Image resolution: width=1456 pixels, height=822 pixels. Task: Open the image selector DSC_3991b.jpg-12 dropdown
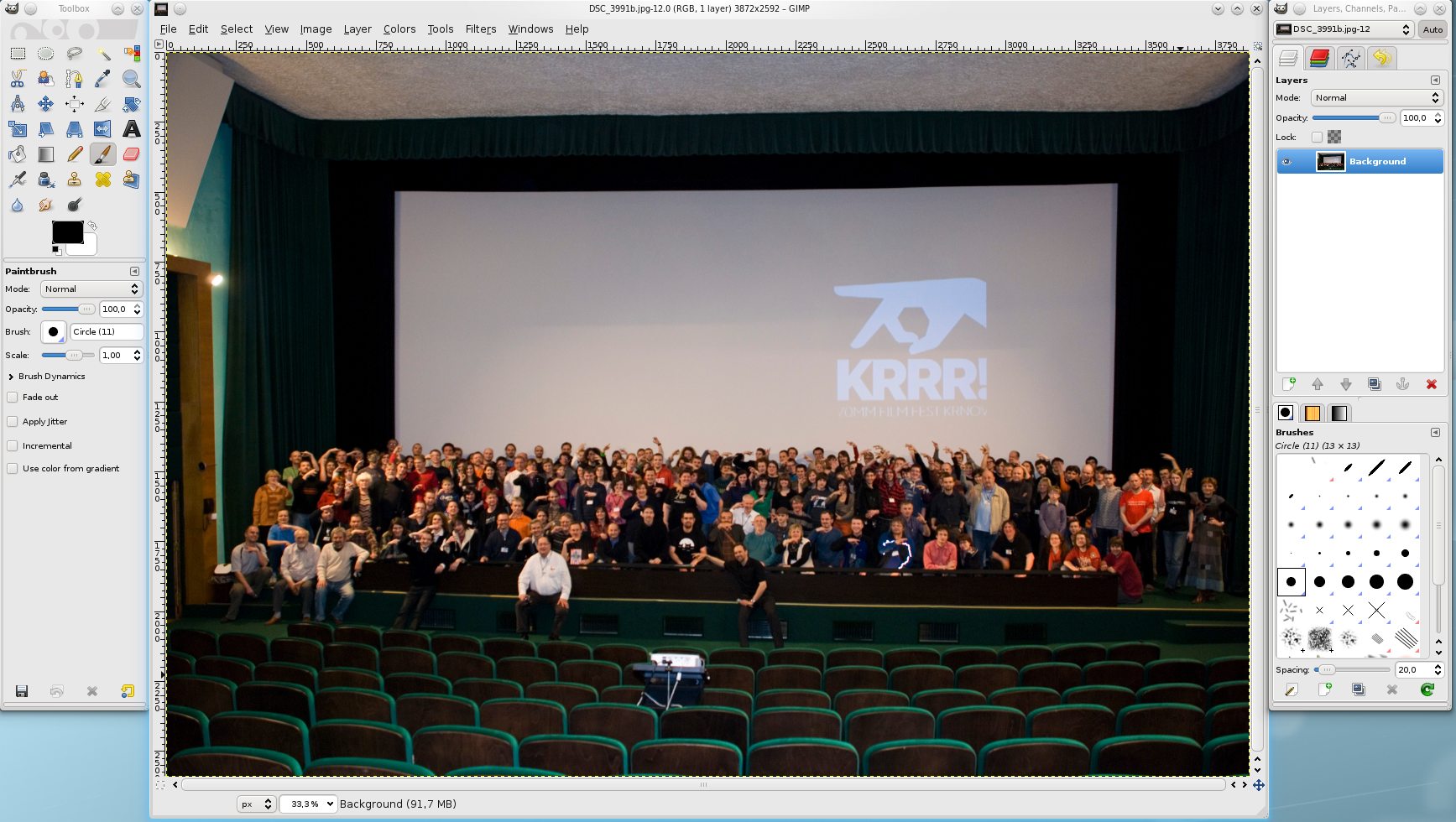pos(1344,29)
